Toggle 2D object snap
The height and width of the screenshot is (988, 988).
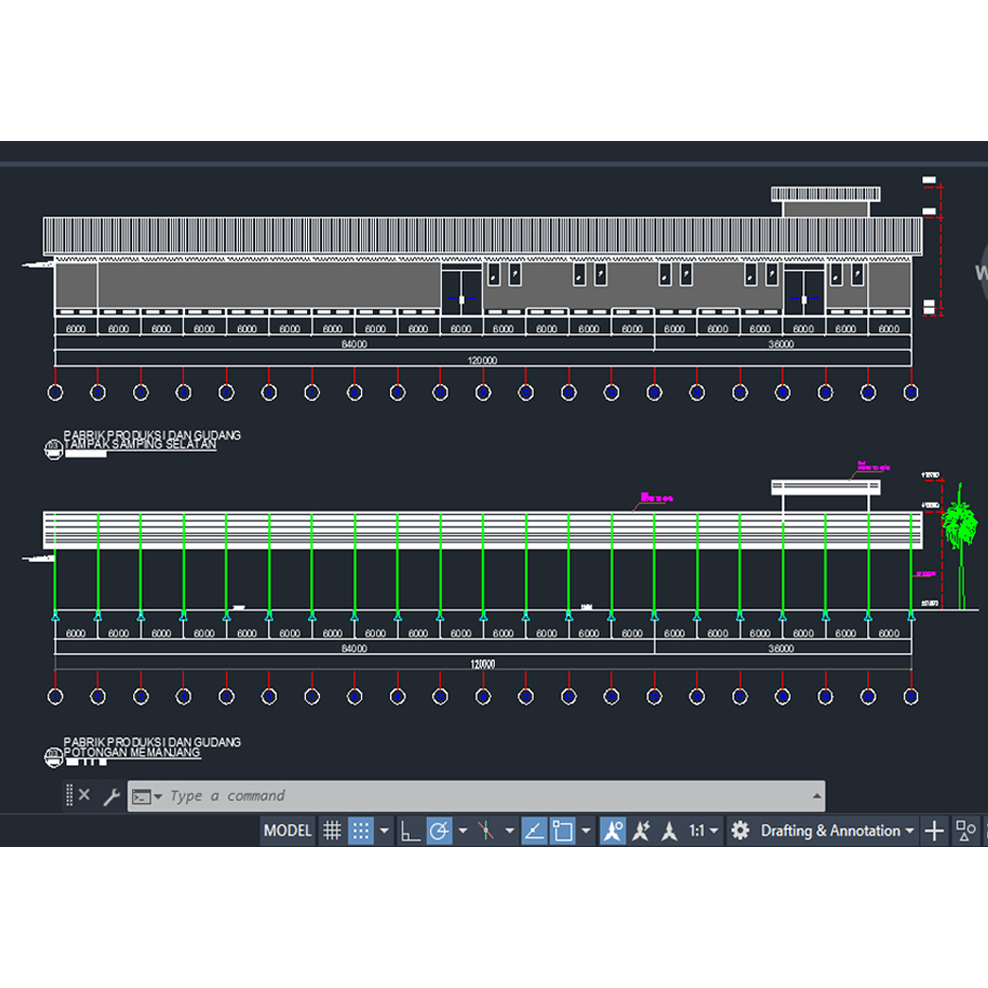563,830
